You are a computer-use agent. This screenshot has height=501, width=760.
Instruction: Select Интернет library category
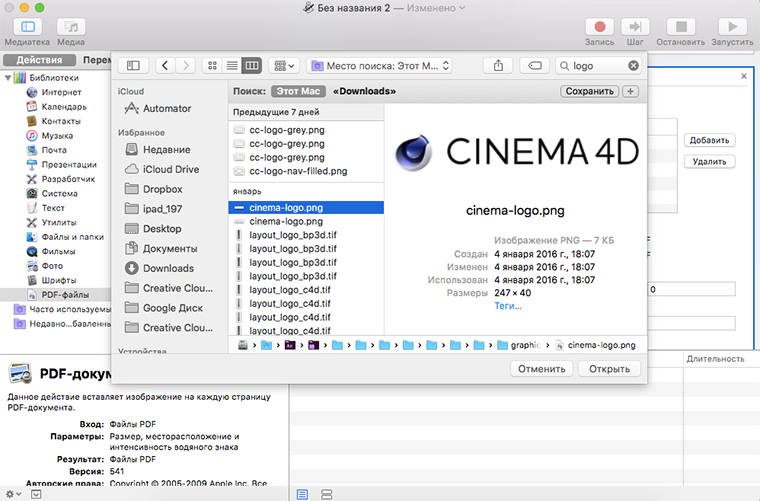[x=54, y=92]
